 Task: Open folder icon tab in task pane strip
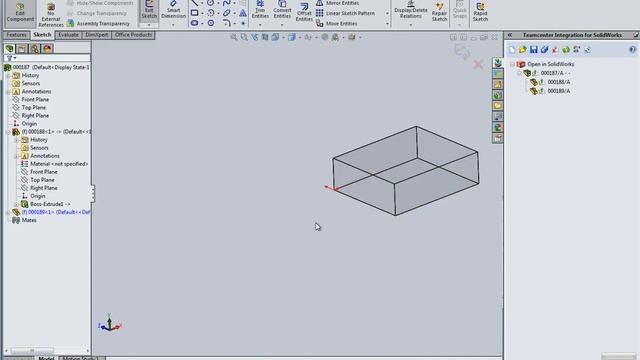(x=498, y=106)
